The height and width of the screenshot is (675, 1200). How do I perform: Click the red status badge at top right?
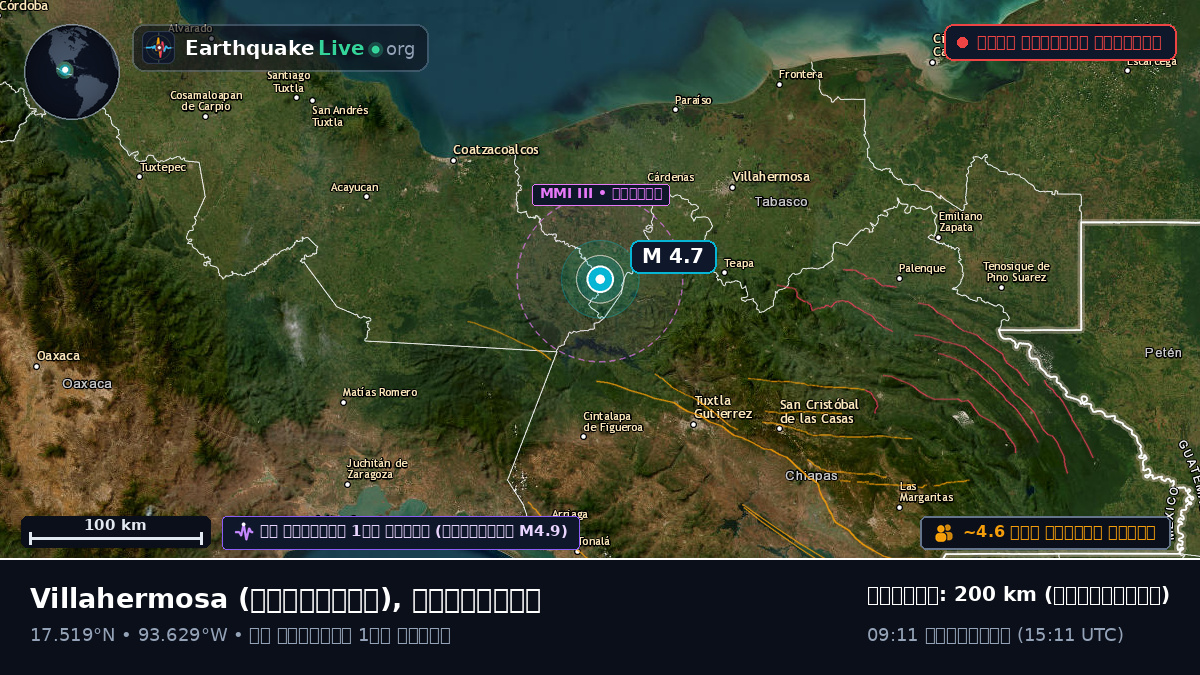(x=1060, y=42)
